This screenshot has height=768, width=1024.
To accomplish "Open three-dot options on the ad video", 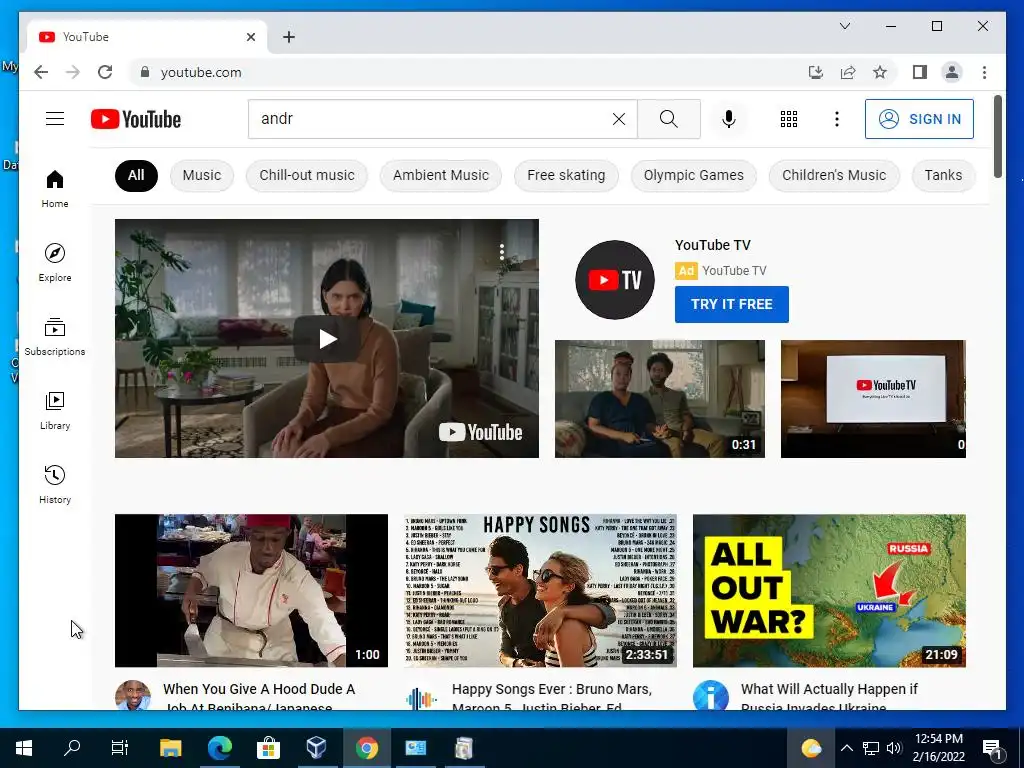I will pyautogui.click(x=502, y=252).
